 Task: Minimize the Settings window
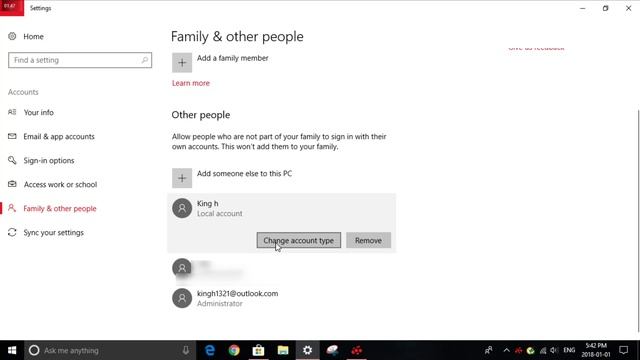582,8
